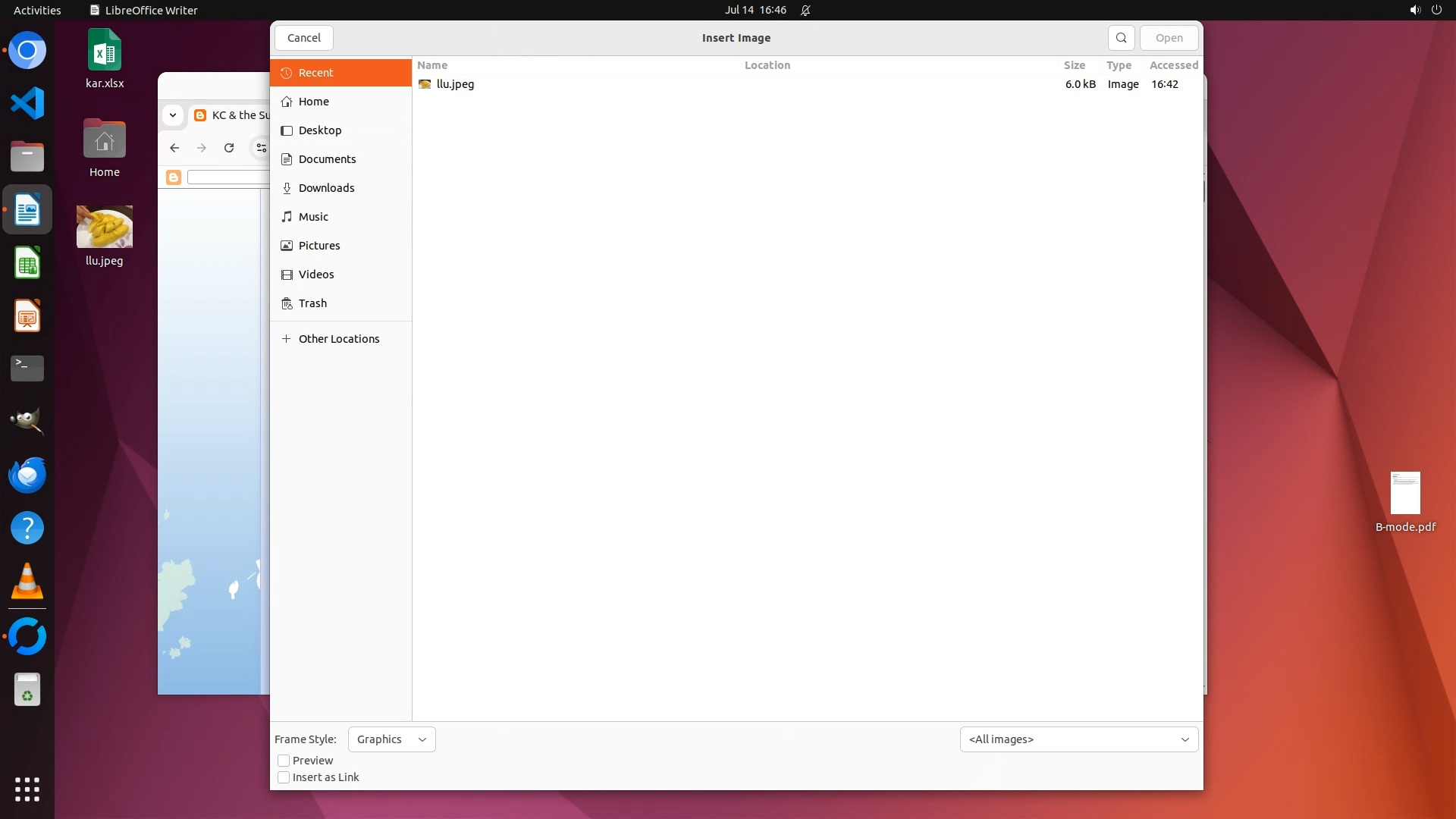Cancel the Insert Image dialog
The width and height of the screenshot is (1456, 819).
303,38
